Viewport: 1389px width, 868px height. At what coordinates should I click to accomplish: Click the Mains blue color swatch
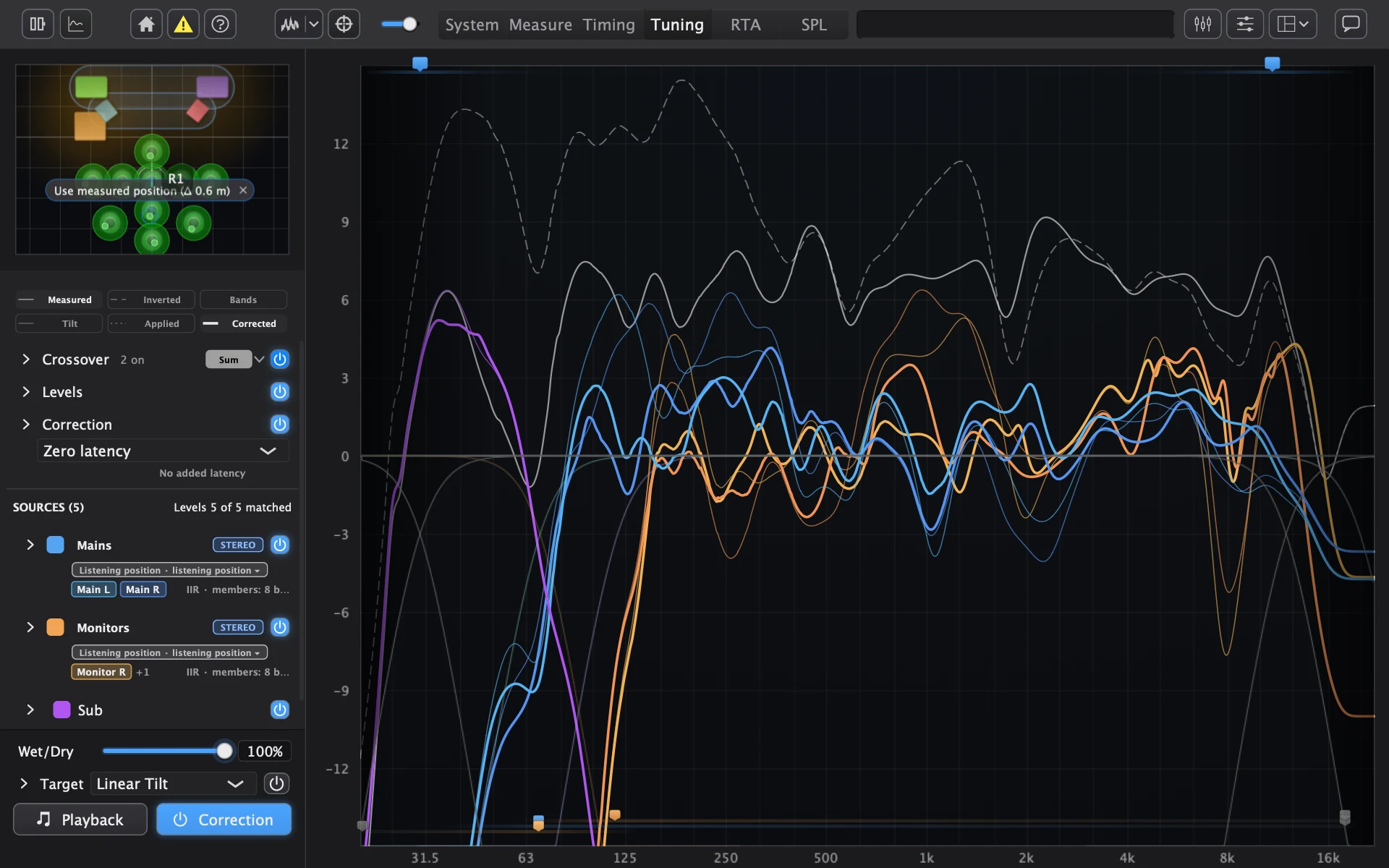(x=55, y=545)
